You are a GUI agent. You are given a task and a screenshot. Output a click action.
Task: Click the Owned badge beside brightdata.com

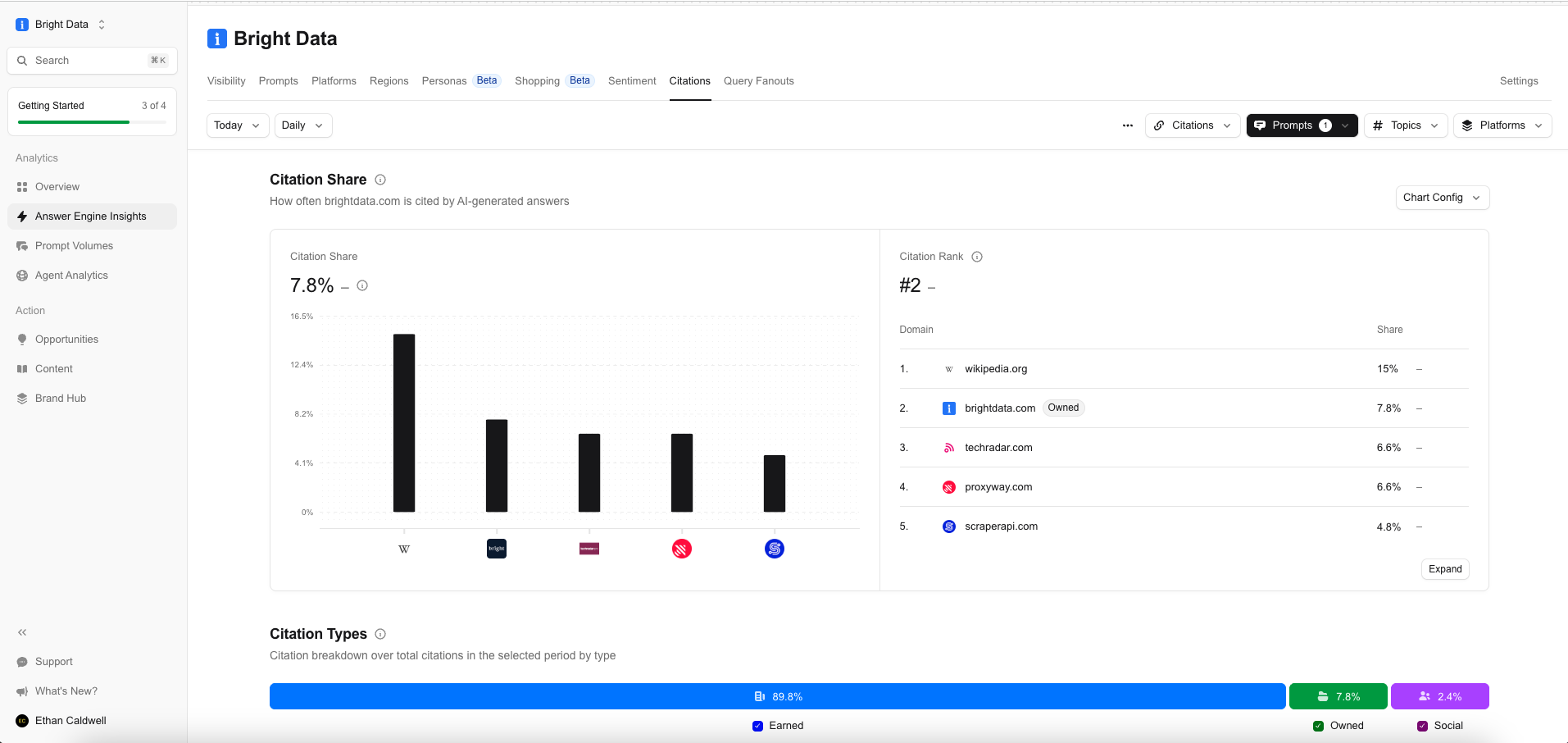click(1063, 408)
